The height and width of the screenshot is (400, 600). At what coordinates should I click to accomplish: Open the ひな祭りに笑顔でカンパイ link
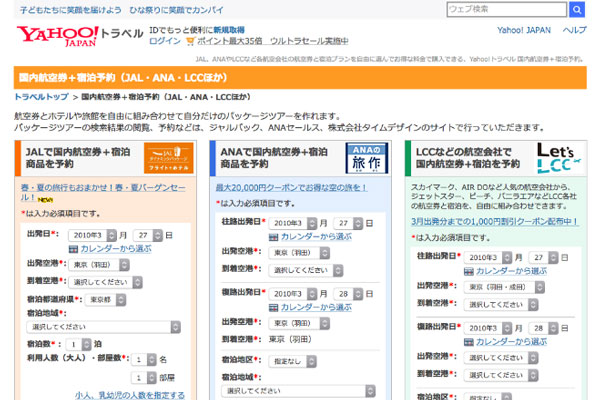point(176,10)
